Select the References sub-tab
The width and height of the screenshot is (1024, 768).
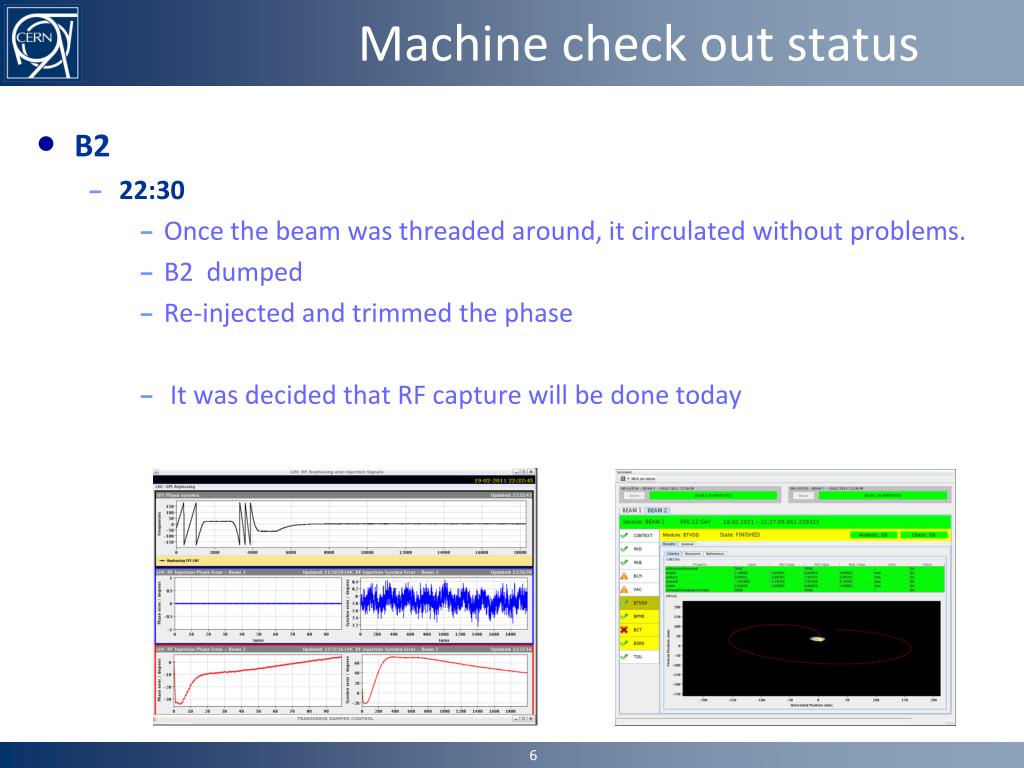pos(715,554)
